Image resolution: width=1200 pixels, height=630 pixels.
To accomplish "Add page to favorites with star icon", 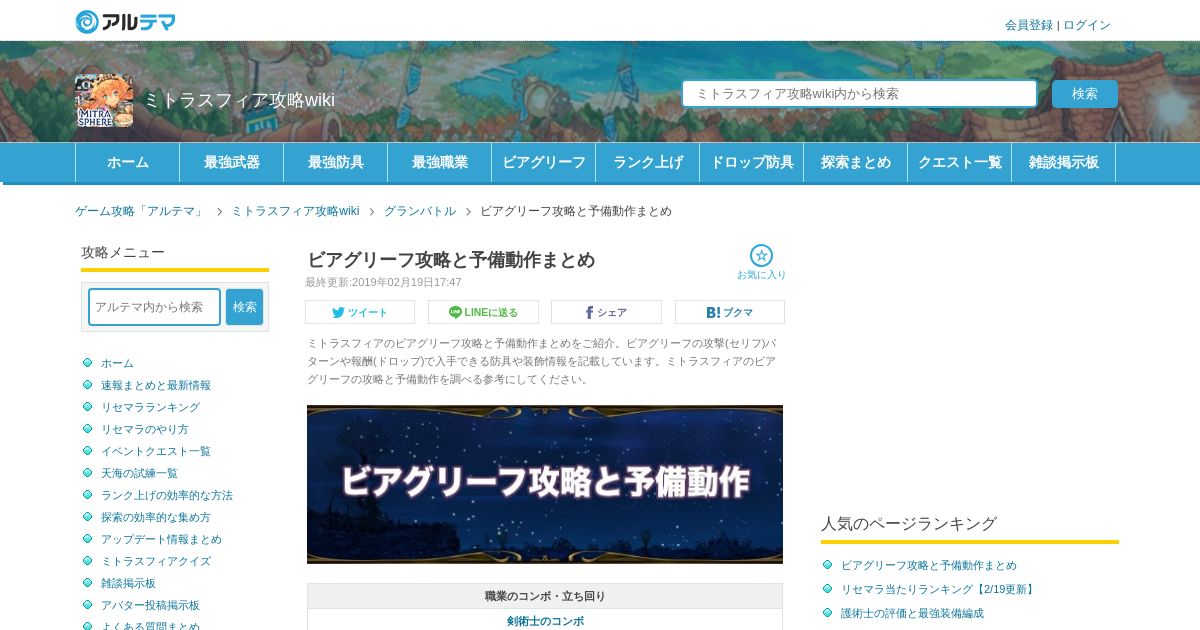I will point(761,262).
